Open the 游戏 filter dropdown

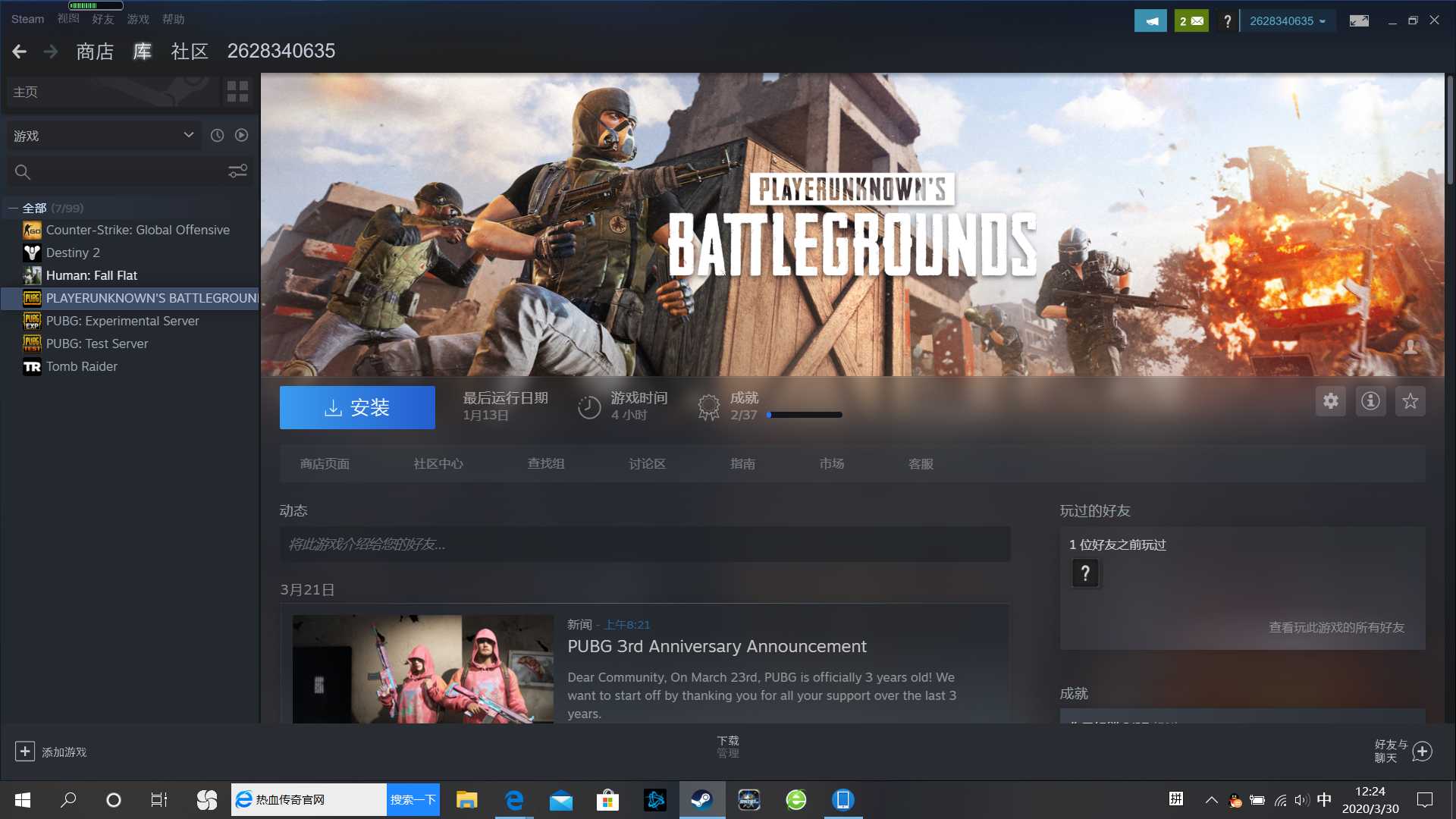click(104, 135)
